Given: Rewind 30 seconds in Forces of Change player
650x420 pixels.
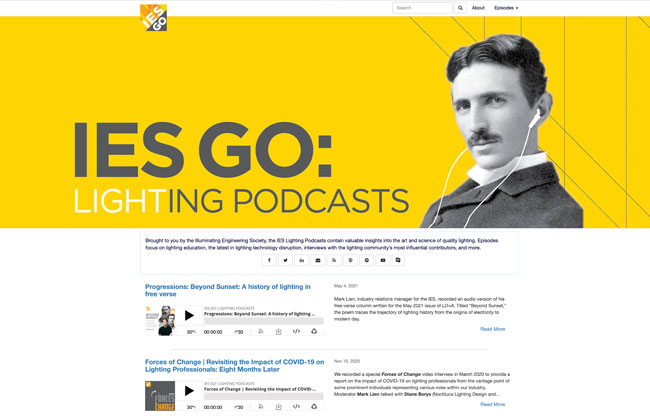Looking at the screenshot, I should pos(191,407).
